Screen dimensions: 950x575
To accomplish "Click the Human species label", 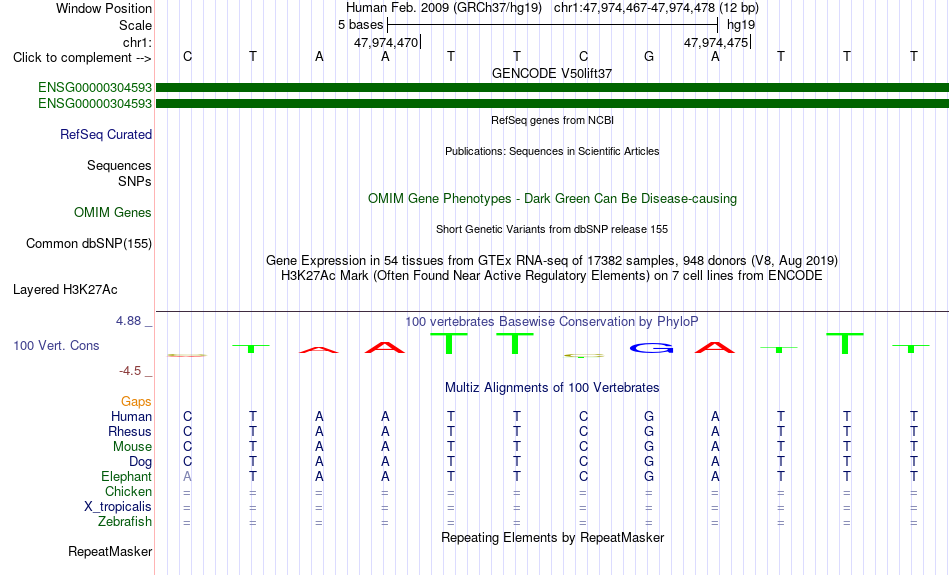I will click(x=131, y=417).
